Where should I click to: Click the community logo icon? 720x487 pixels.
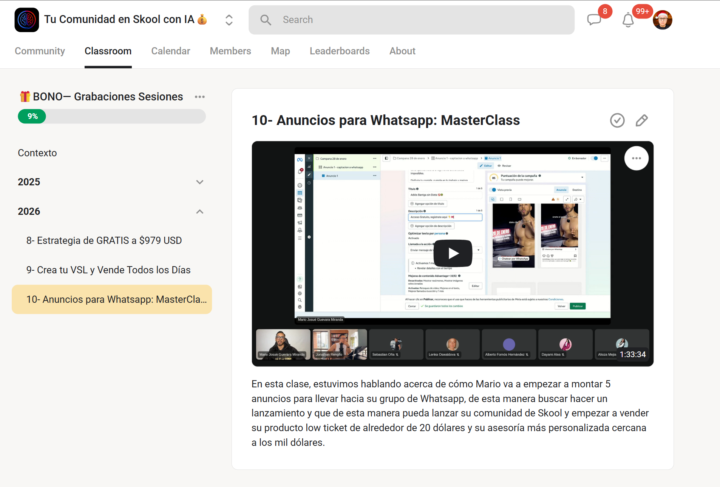[27, 20]
